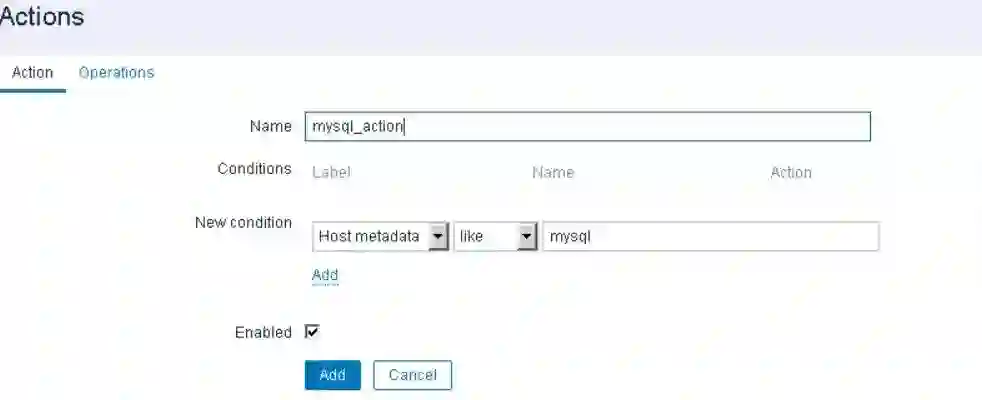The image size is (982, 400).
Task: Click the "Enabled" label text
Action: tap(263, 332)
